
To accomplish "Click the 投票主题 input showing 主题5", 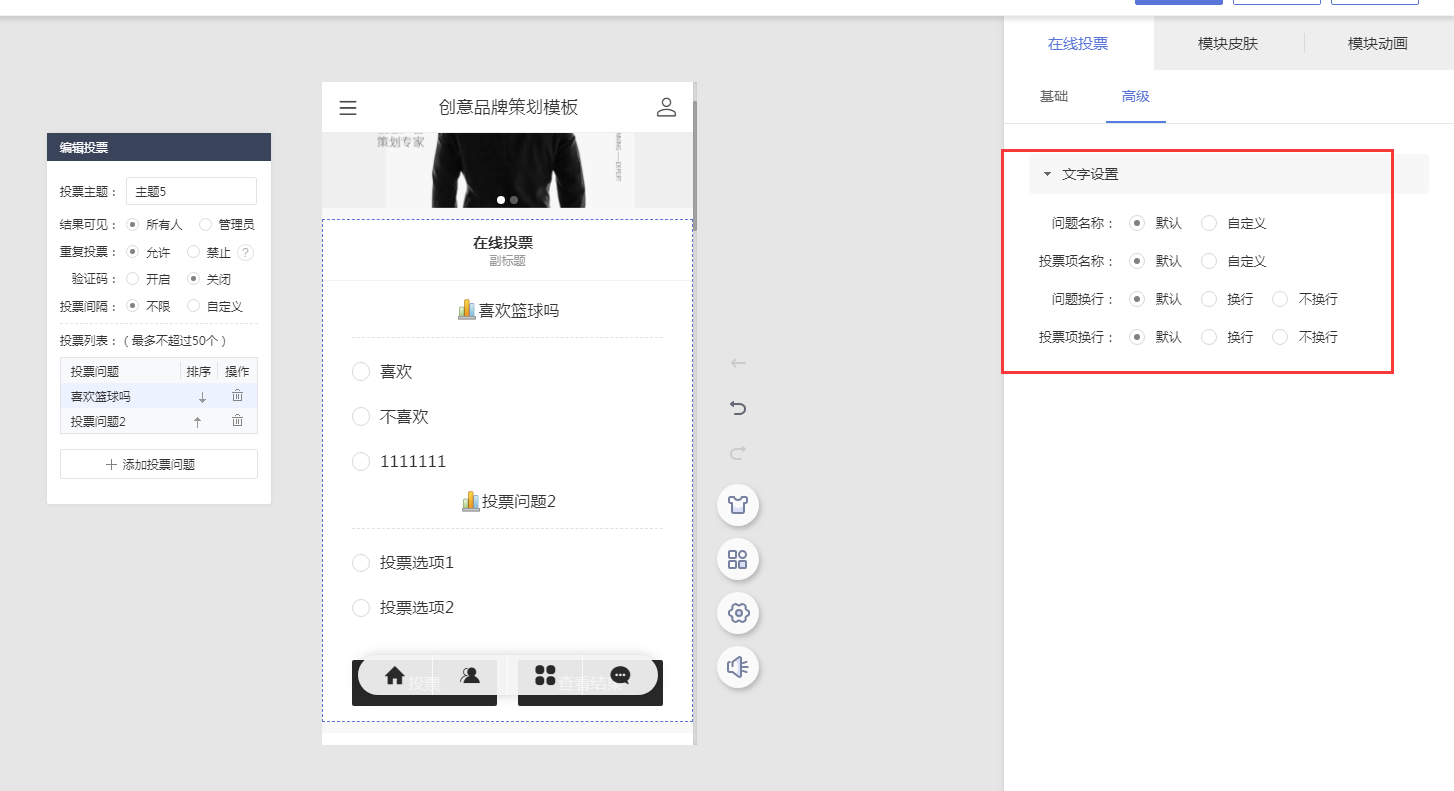I will pyautogui.click(x=190, y=191).
